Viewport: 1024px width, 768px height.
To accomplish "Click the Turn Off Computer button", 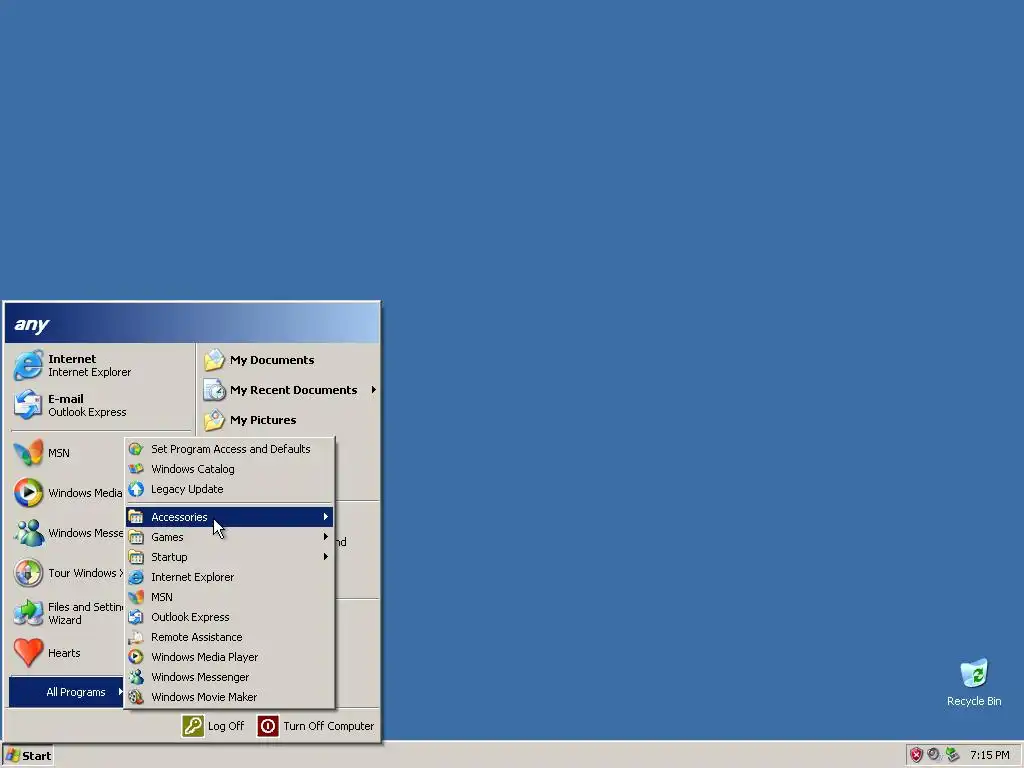I will pos(316,726).
